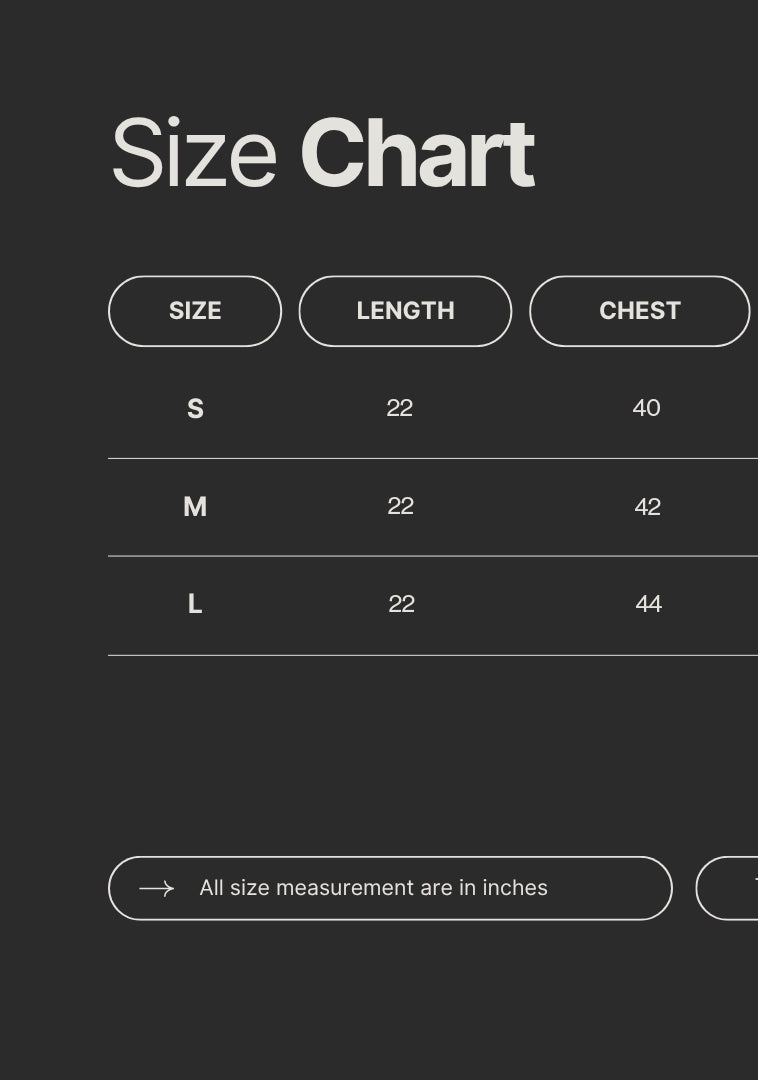Select the length value for size M
758x1080 pixels.
[400, 506]
